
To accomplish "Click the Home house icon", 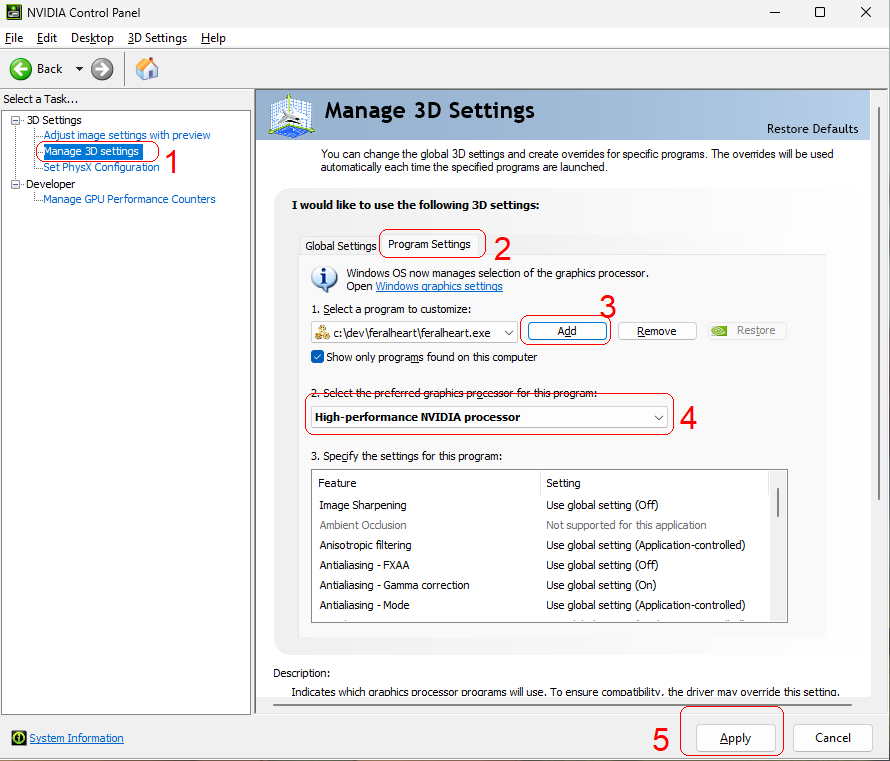I will click(147, 69).
